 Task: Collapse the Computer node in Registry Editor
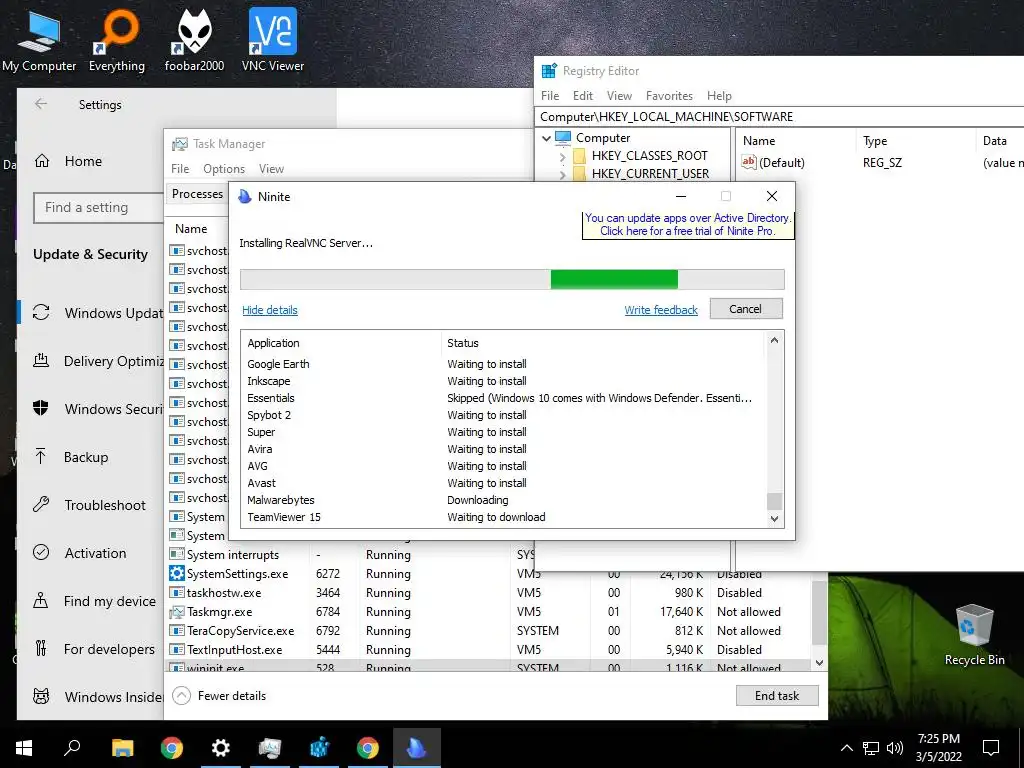pyautogui.click(x=546, y=138)
